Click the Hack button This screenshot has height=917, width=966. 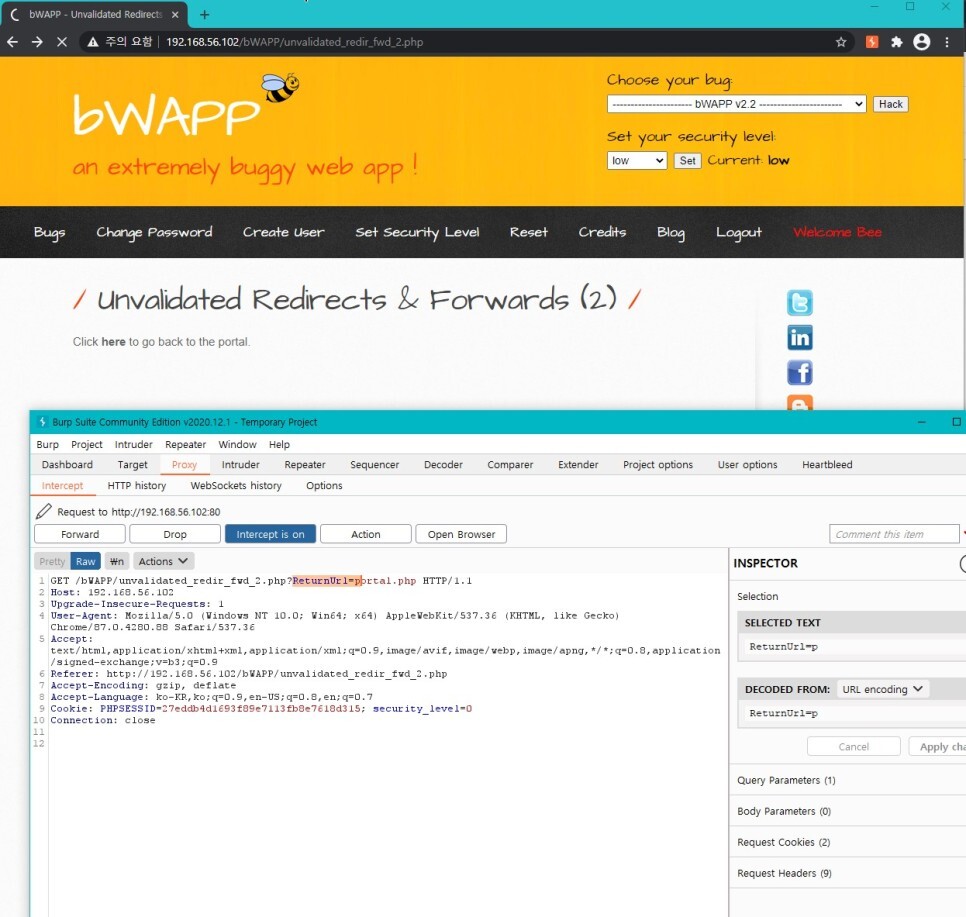(x=891, y=104)
